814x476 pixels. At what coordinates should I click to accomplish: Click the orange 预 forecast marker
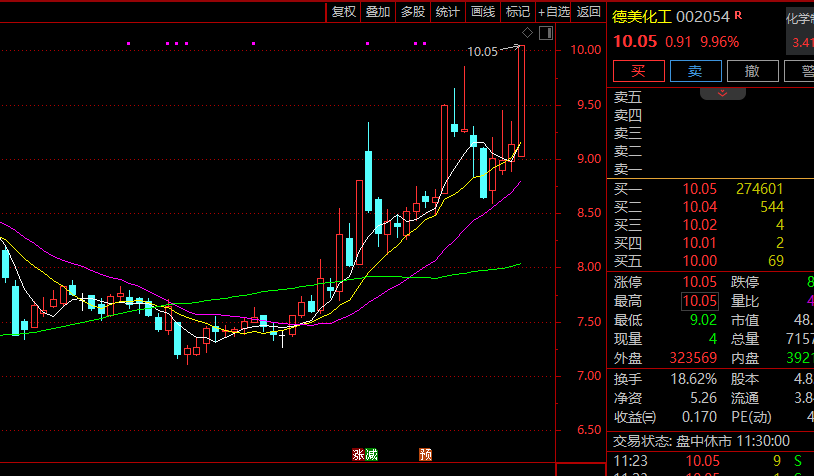coord(425,454)
